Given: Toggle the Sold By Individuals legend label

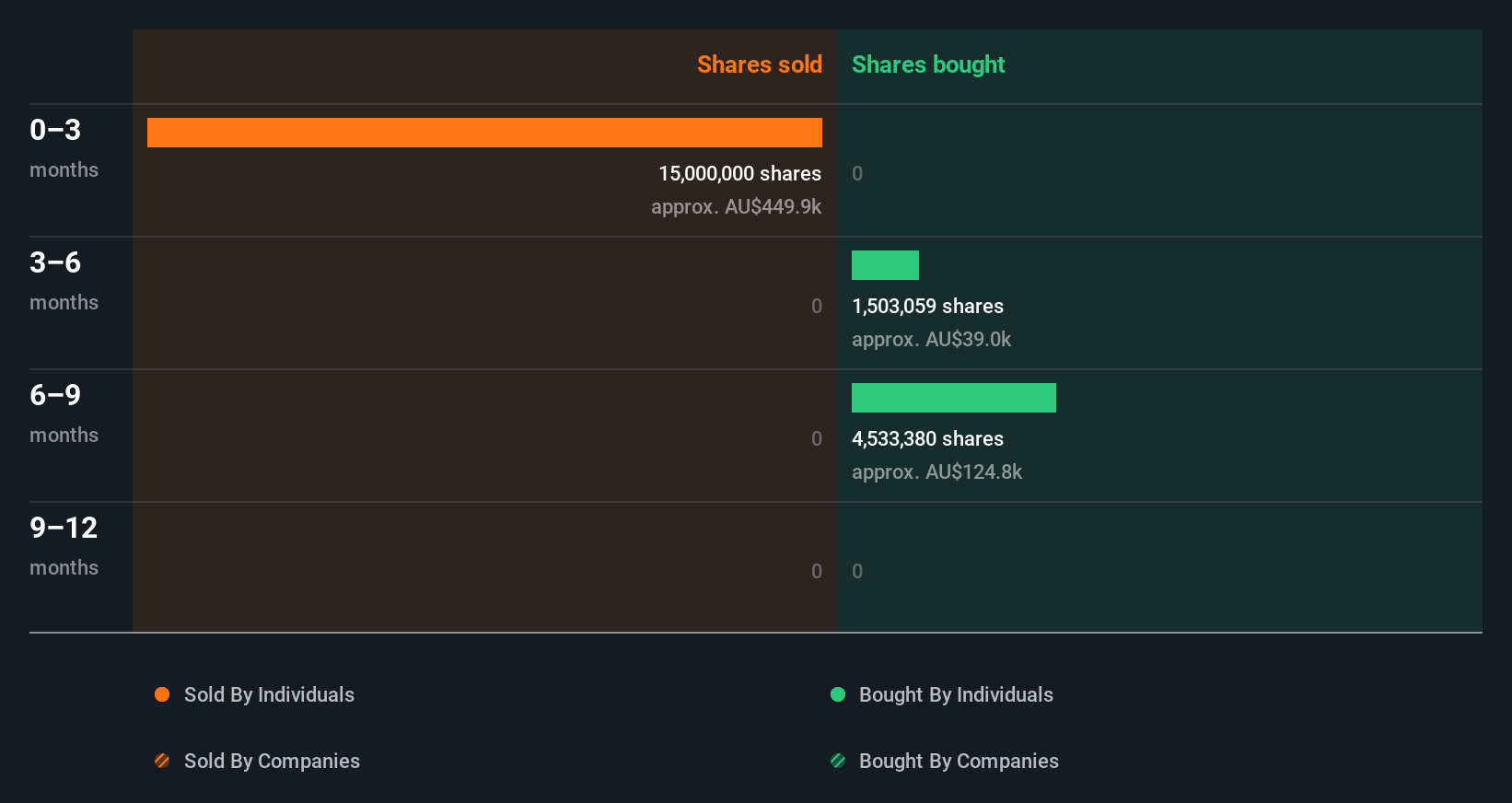Looking at the screenshot, I should tap(269, 694).
